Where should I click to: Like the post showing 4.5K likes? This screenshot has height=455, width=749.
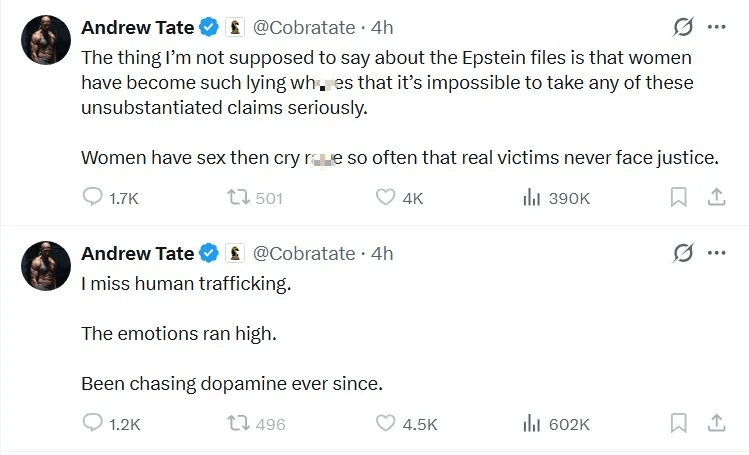click(x=385, y=424)
